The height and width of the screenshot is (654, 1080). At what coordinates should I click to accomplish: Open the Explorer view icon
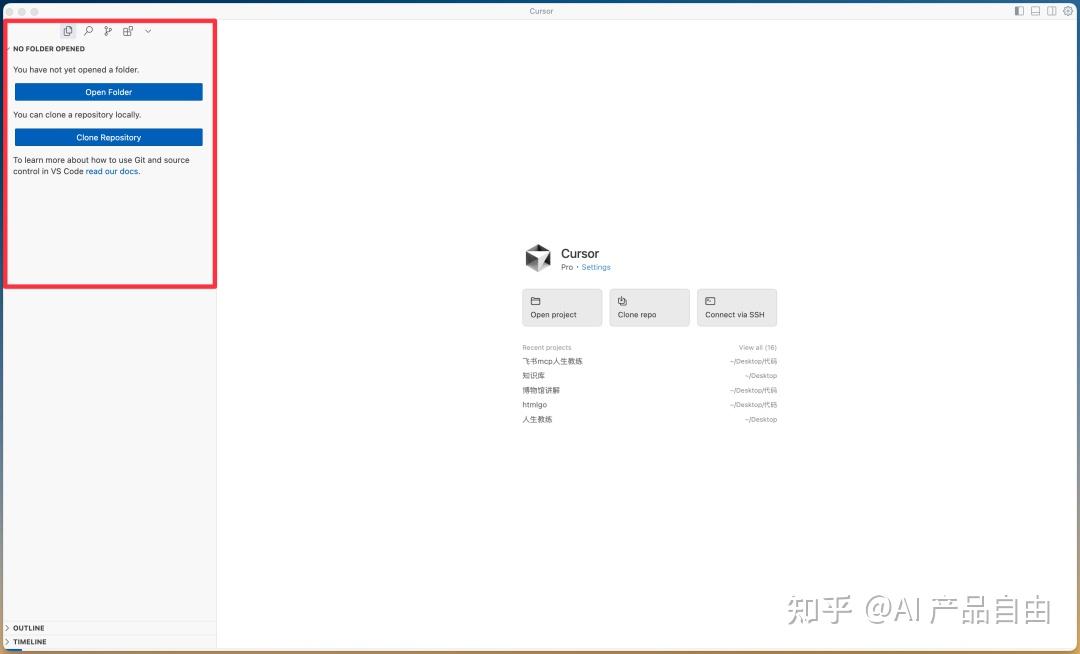pyautogui.click(x=68, y=31)
